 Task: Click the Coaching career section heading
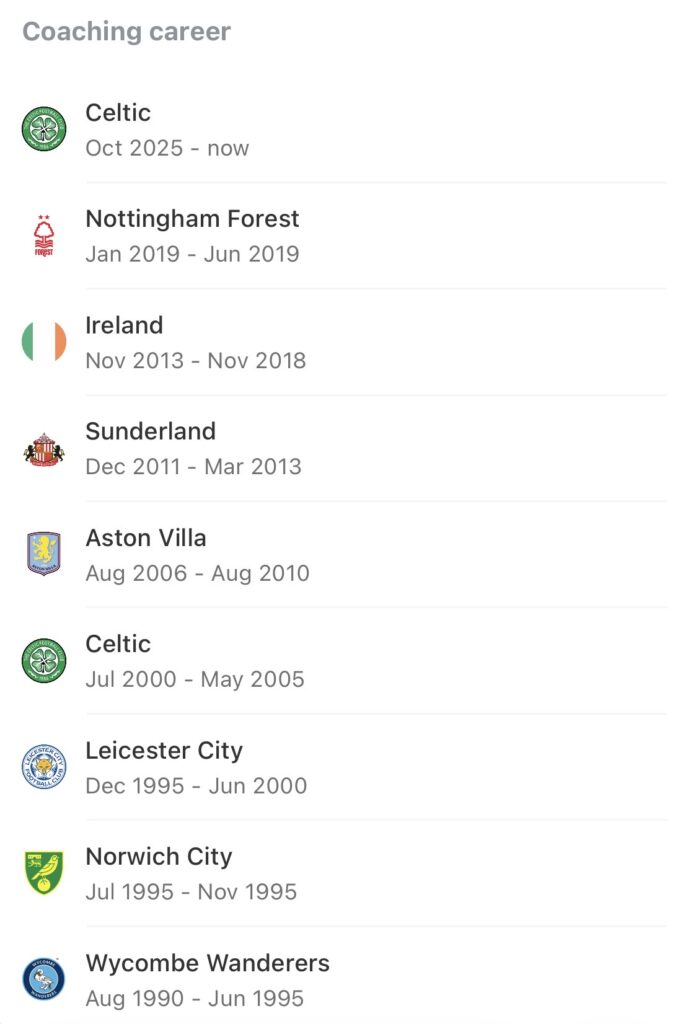pos(126,32)
